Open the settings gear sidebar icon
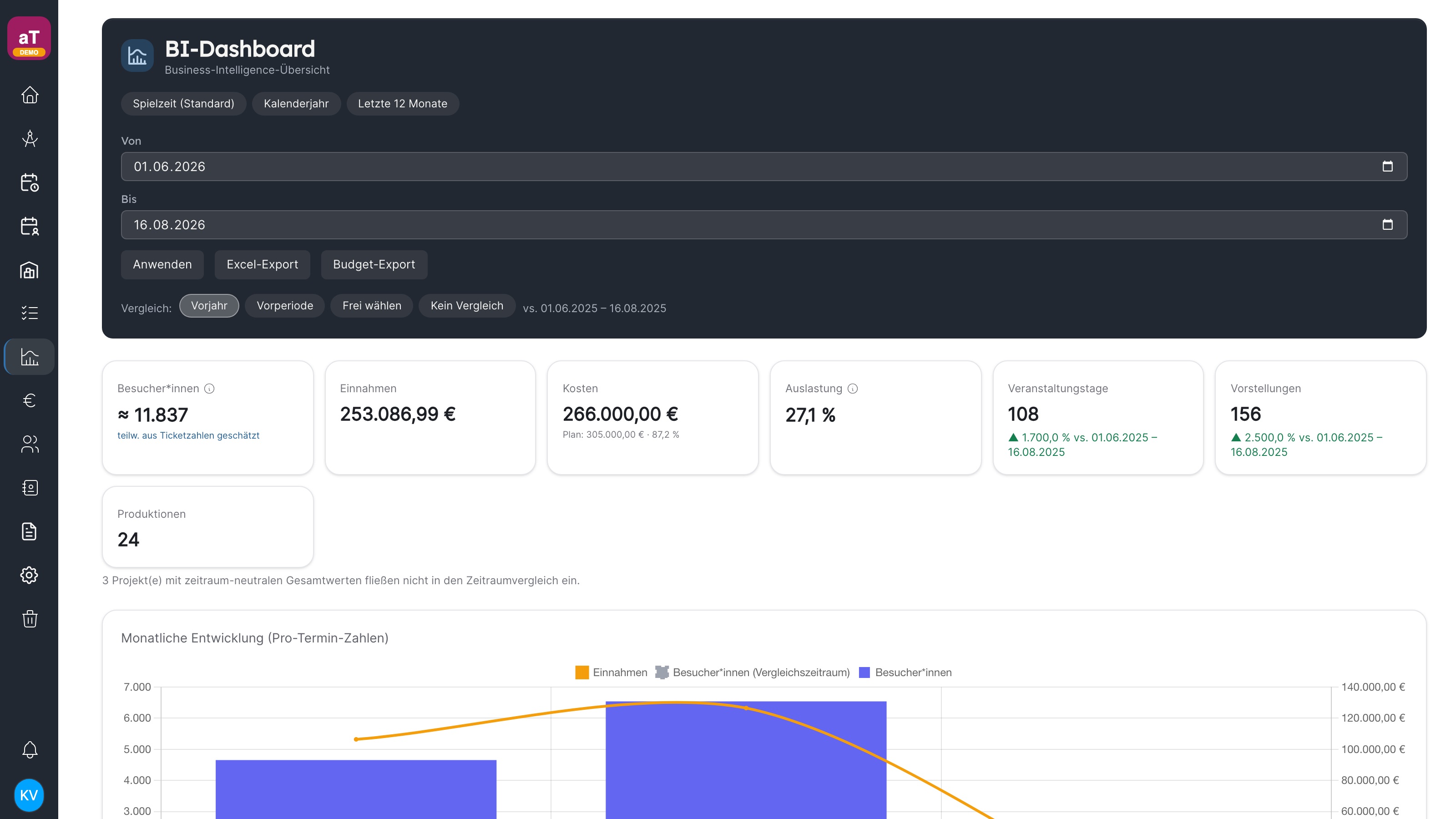This screenshot has height=819, width=1456. click(30, 576)
